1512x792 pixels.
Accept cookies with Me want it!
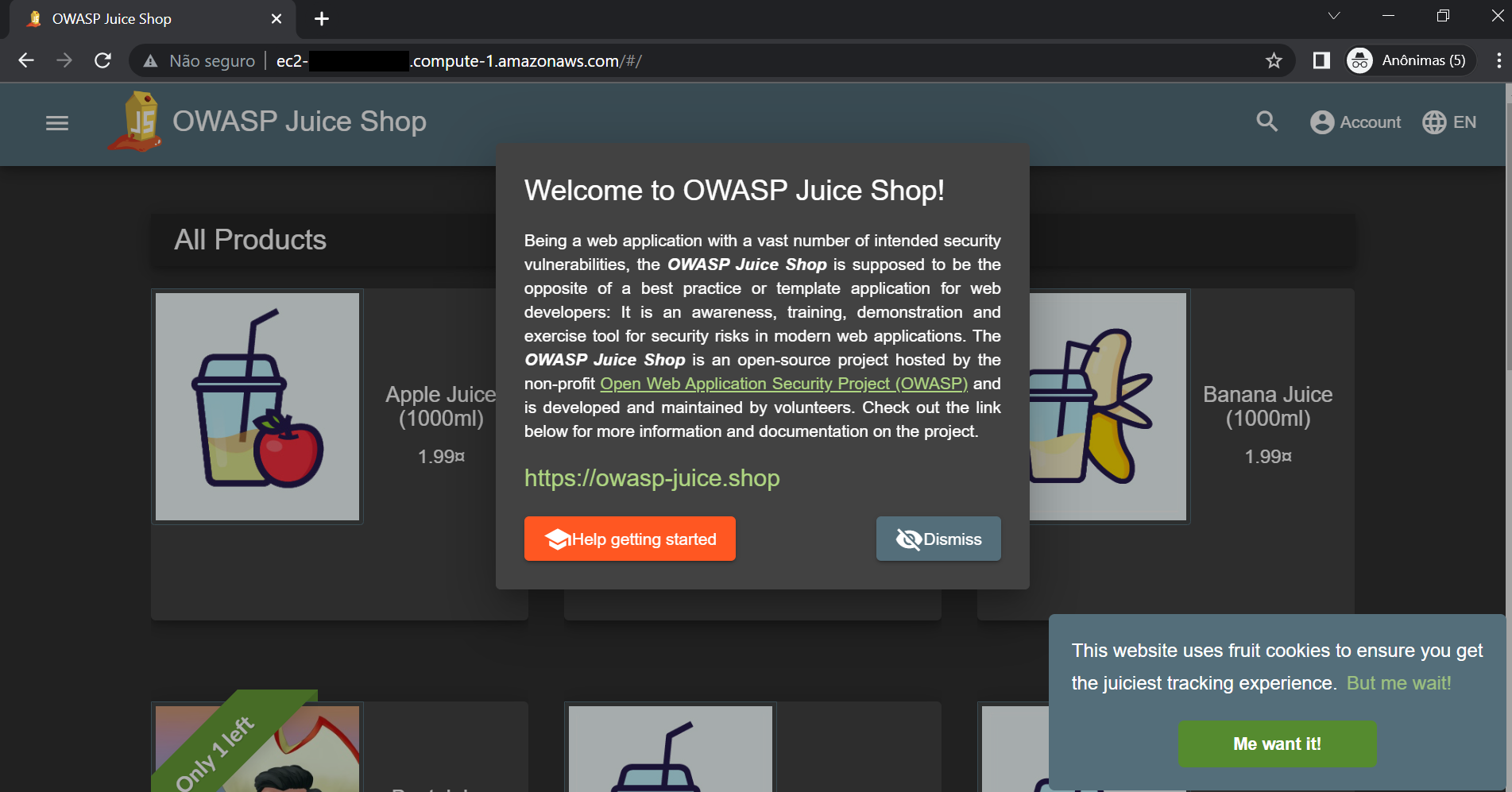click(1278, 744)
